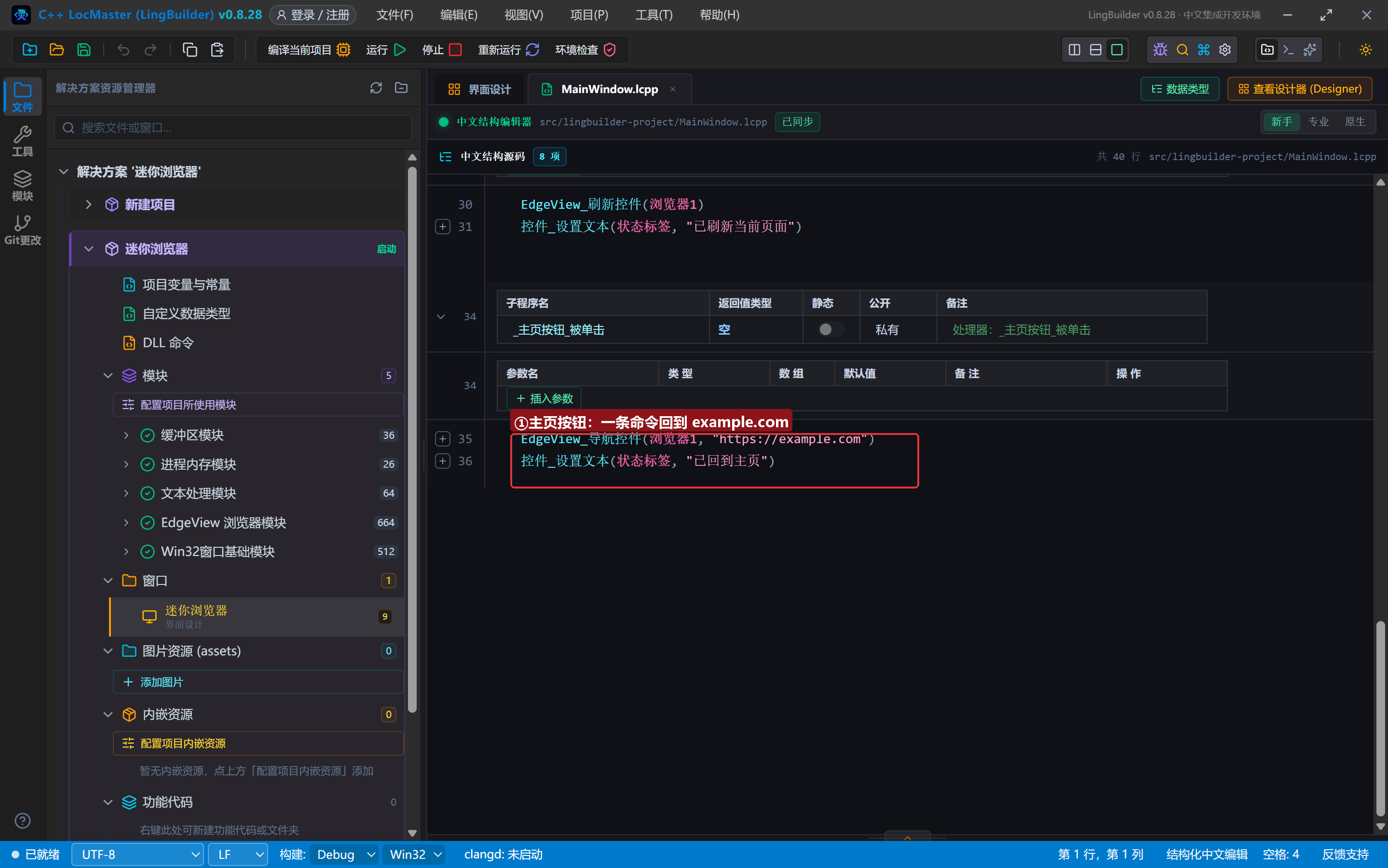The width and height of the screenshot is (1388, 868).
Task: Open the 模块 sidebar panel
Action: tap(22, 186)
